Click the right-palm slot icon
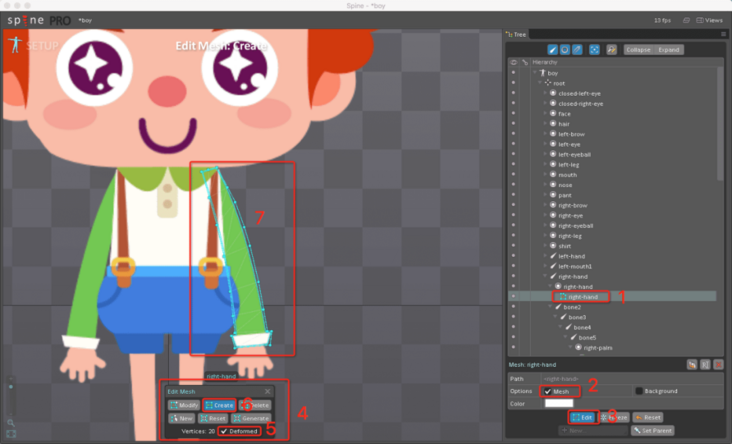 (578, 347)
